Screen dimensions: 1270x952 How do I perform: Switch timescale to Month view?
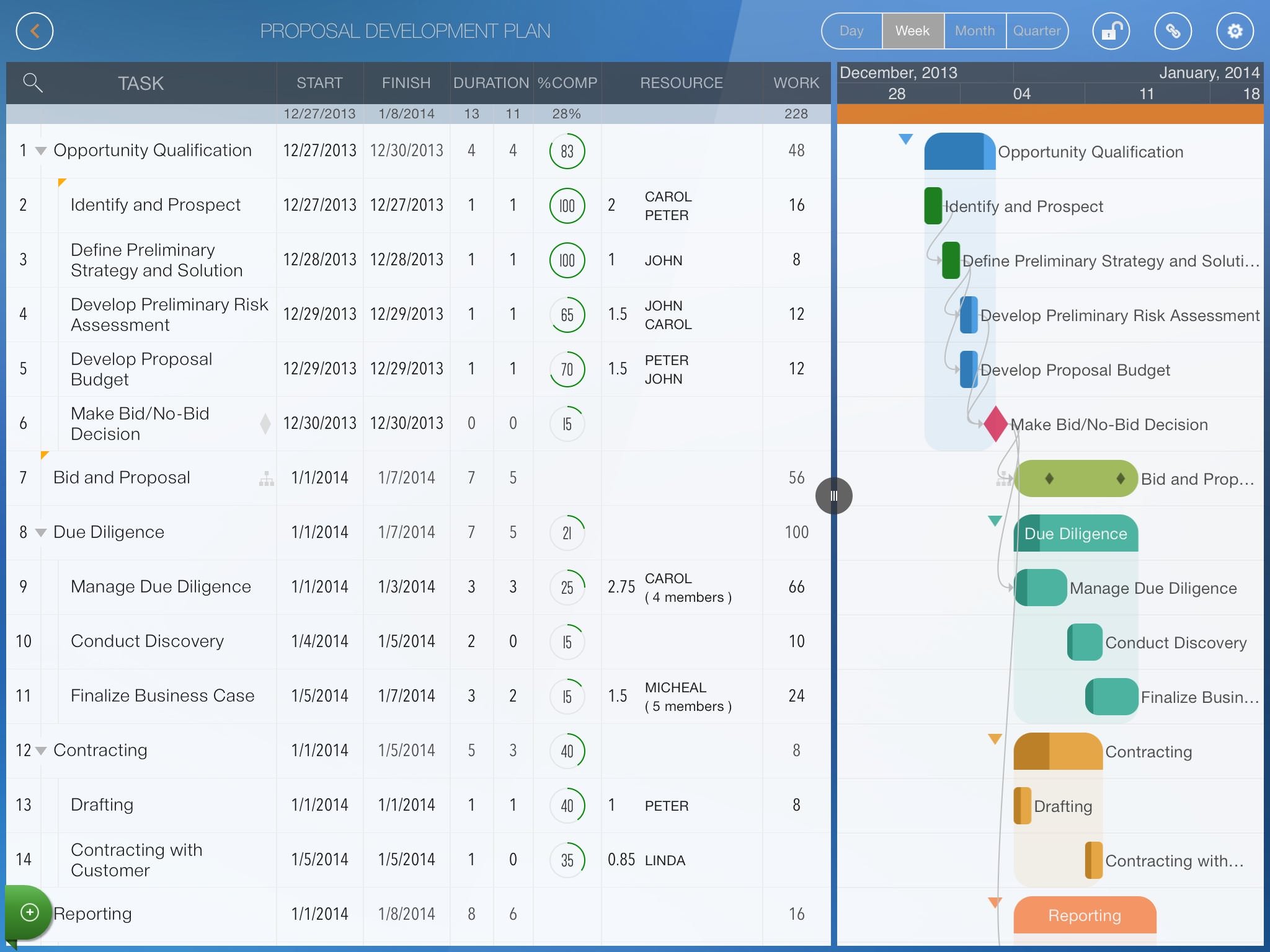tap(974, 31)
